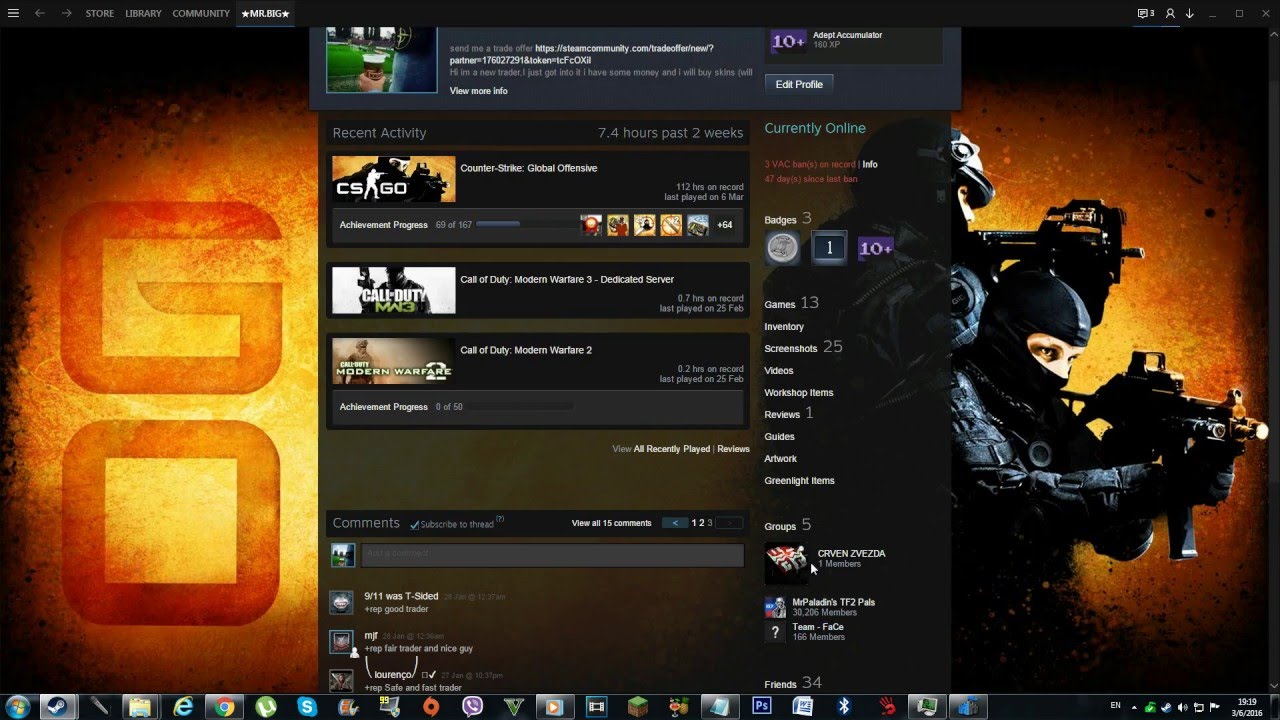The height and width of the screenshot is (720, 1280).
Task: Click the second CS:GO achievement icon
Action: point(618,225)
